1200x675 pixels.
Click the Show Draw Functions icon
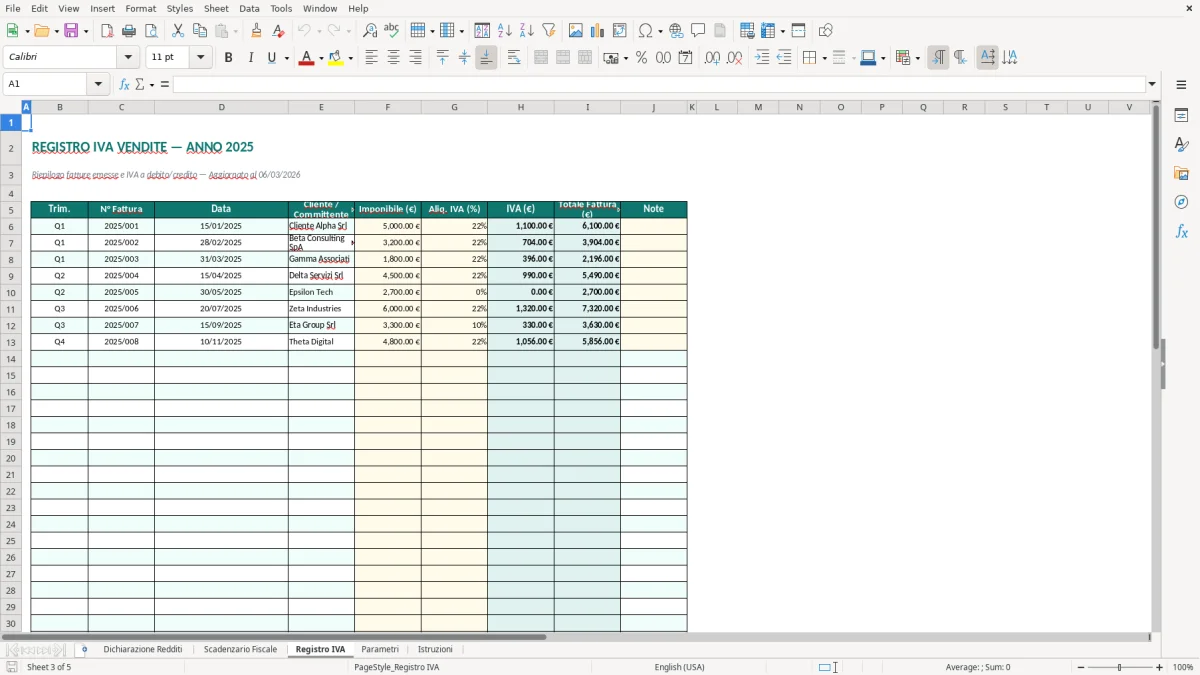coord(825,31)
